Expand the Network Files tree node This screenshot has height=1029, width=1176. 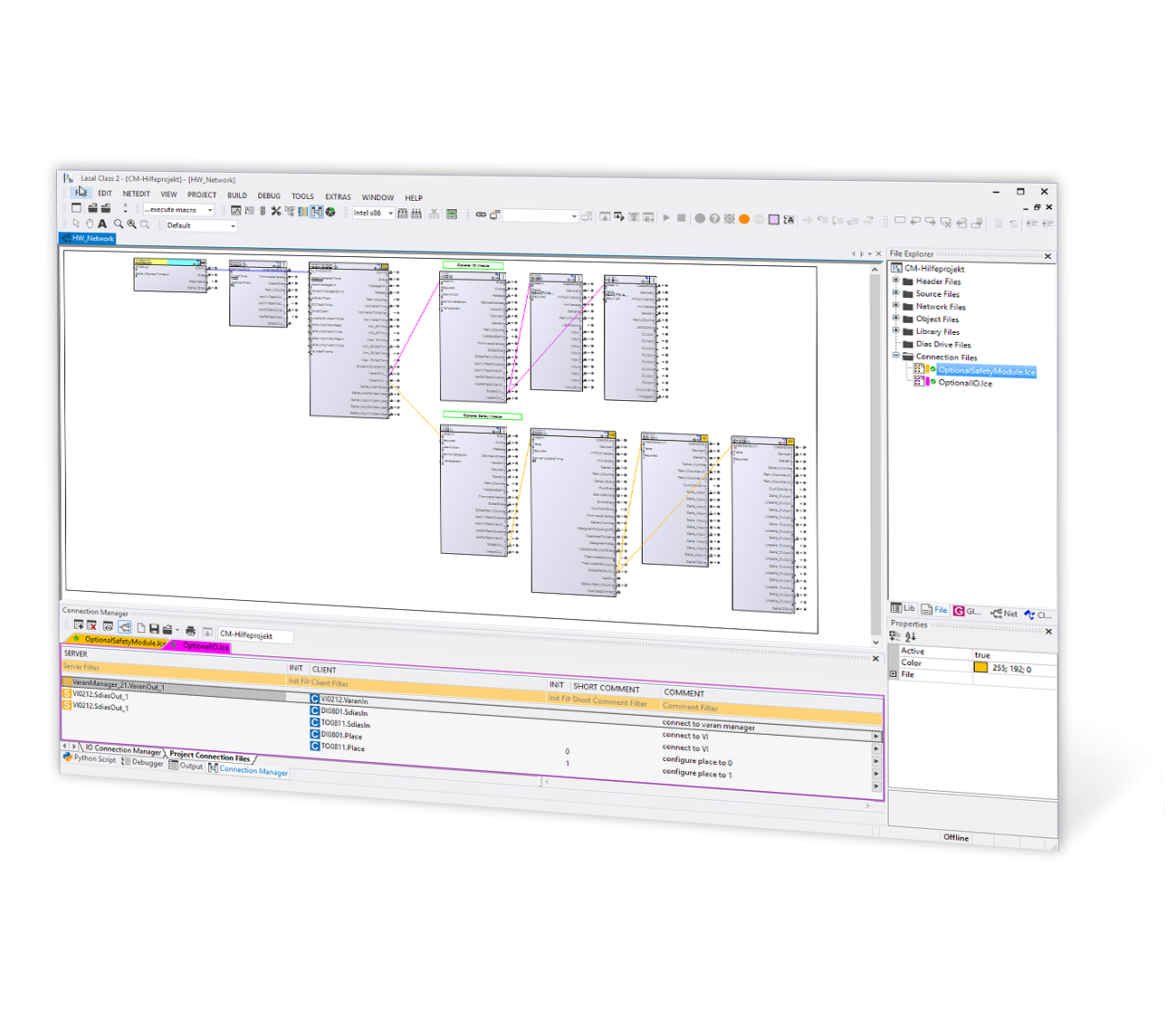[896, 305]
